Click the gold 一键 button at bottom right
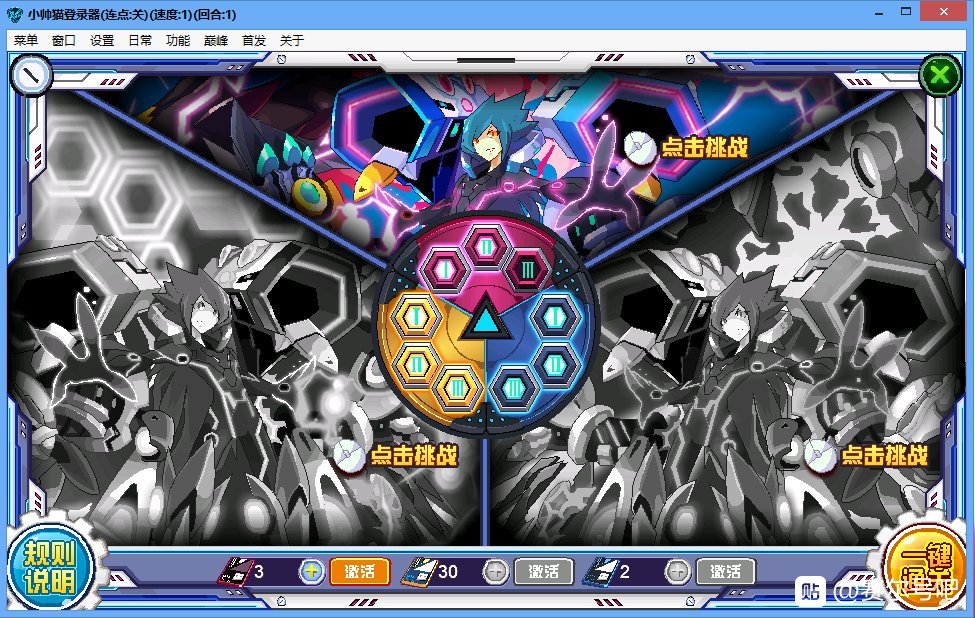Viewport: 975px width, 618px height. [926, 567]
